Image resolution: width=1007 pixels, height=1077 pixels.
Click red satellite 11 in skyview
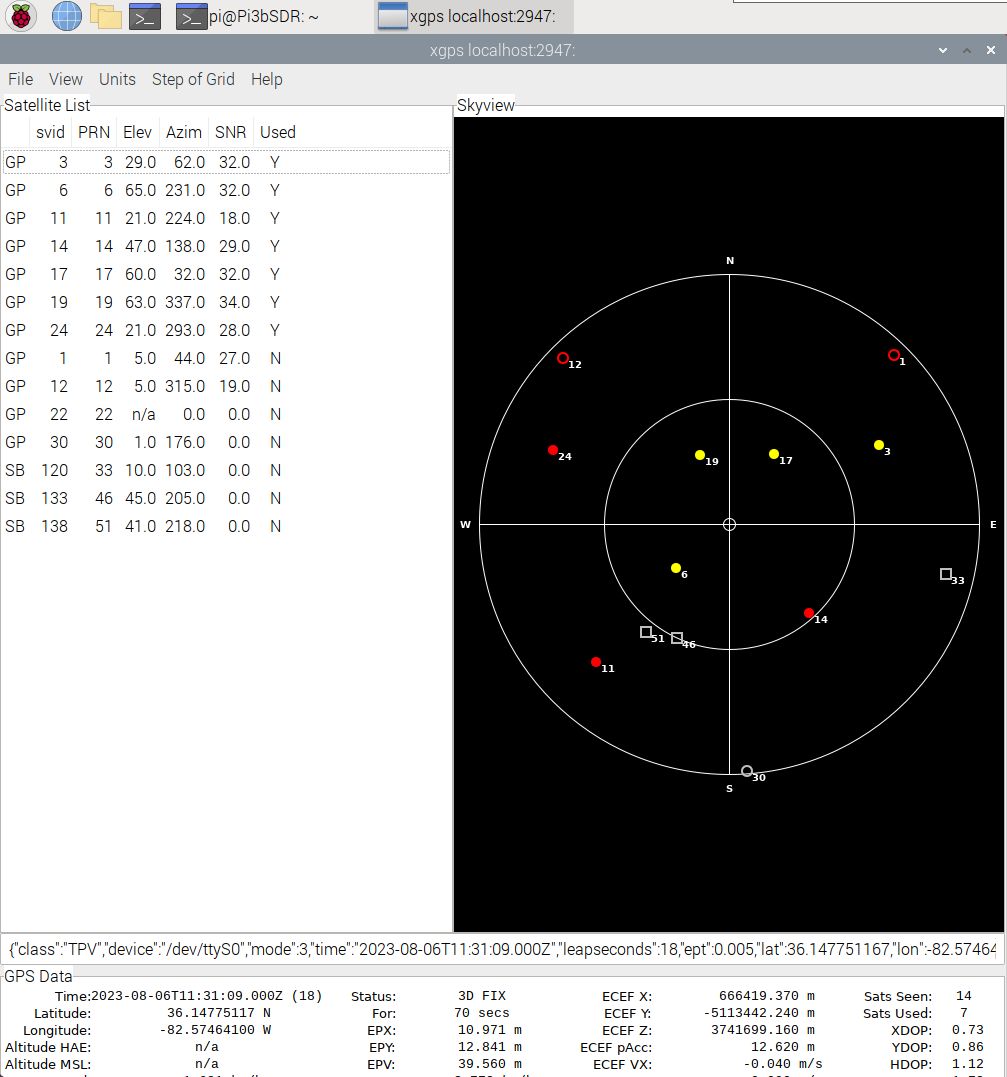(x=596, y=662)
